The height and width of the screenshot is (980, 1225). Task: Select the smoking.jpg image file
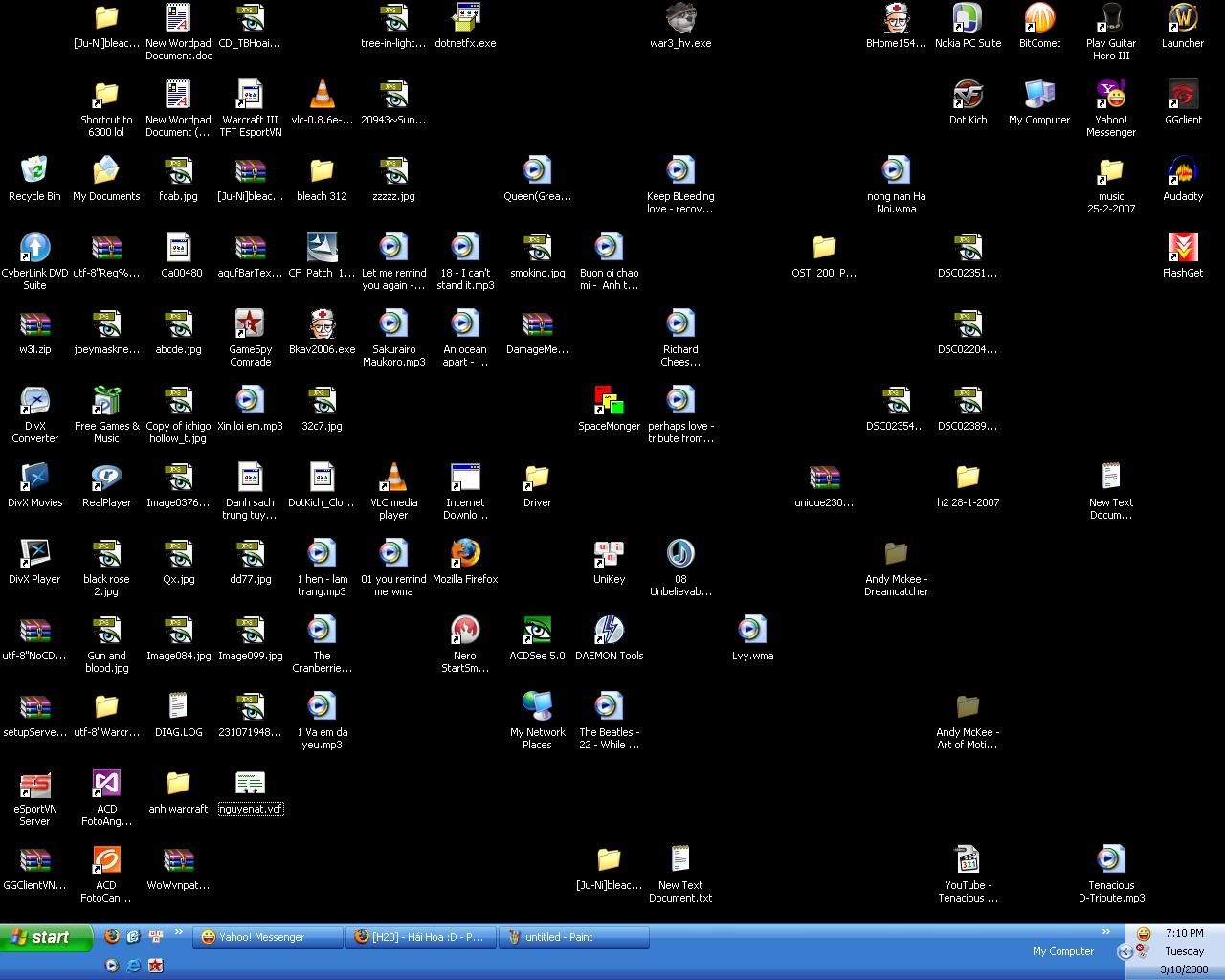pyautogui.click(x=537, y=255)
